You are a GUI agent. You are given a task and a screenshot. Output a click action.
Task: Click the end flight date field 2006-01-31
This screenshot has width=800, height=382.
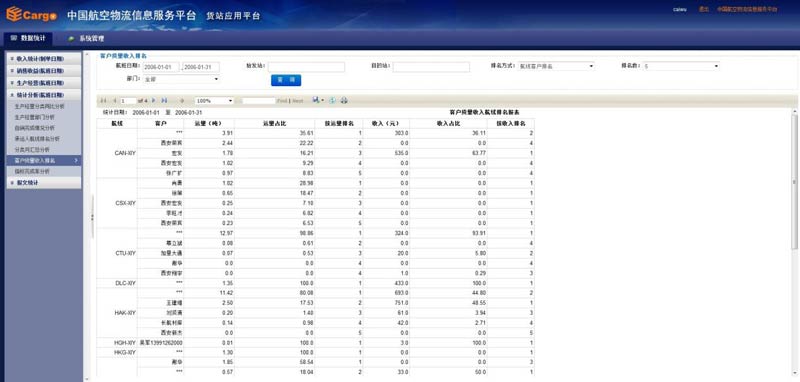[201, 67]
